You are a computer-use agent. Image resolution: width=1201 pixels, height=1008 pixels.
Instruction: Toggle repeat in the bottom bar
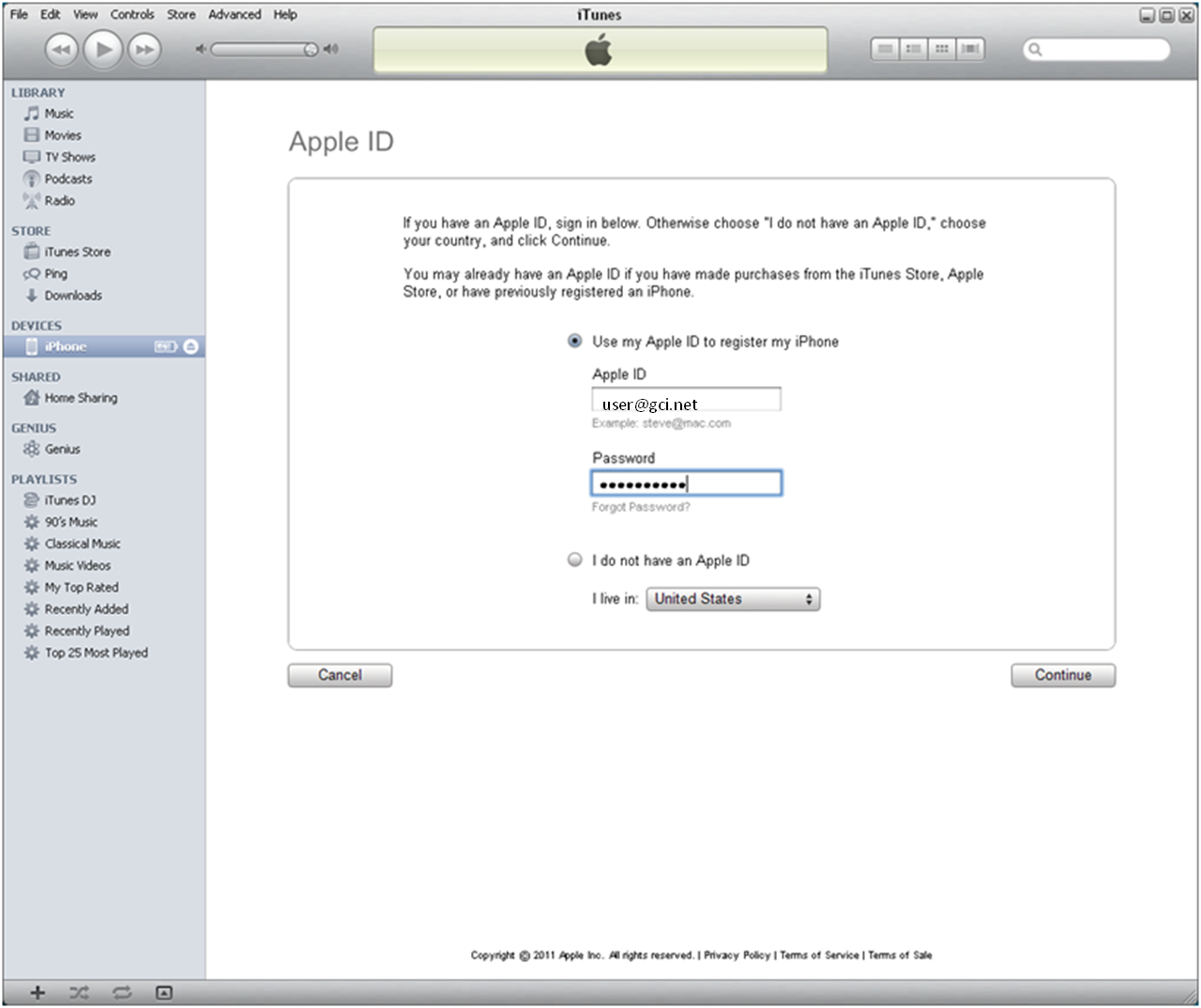122,992
